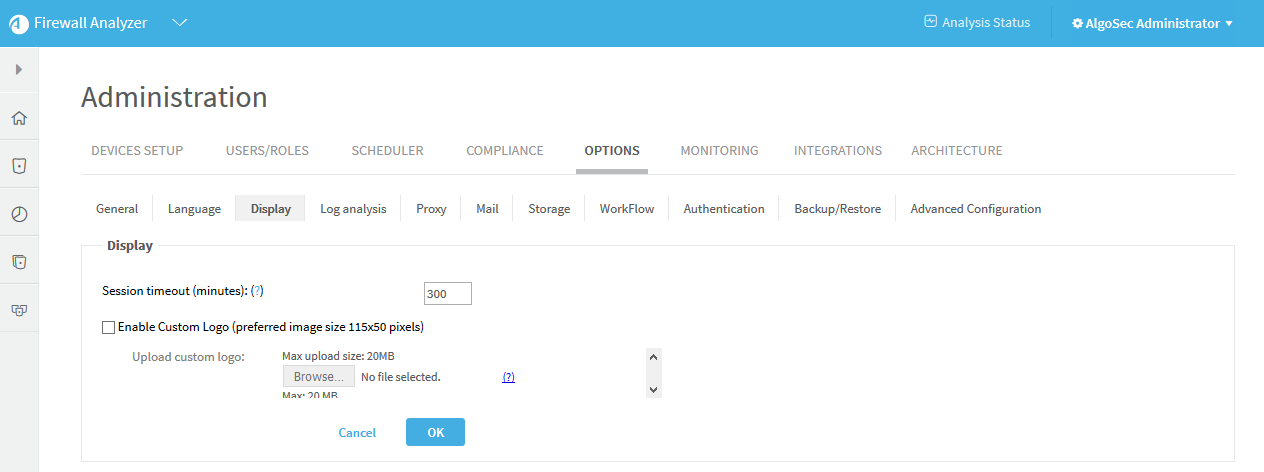Click the layered shield sidebar icon

point(19,262)
